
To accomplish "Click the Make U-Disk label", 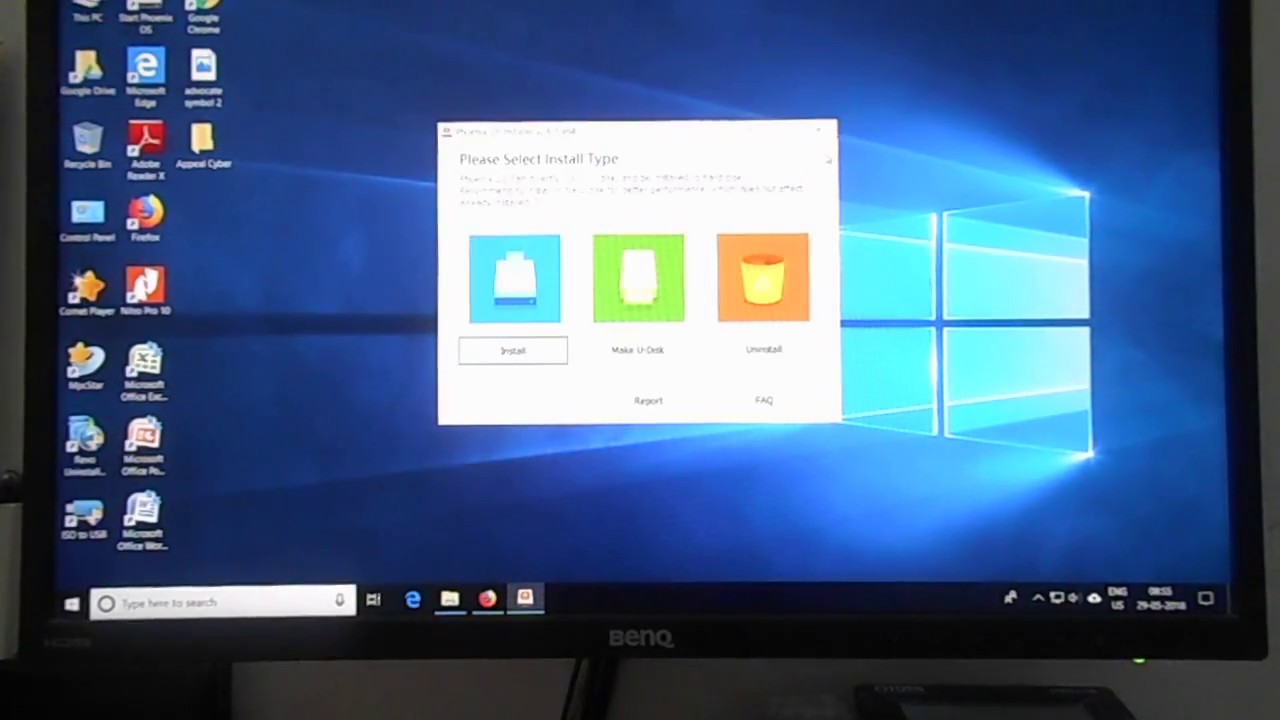I will [x=637, y=350].
